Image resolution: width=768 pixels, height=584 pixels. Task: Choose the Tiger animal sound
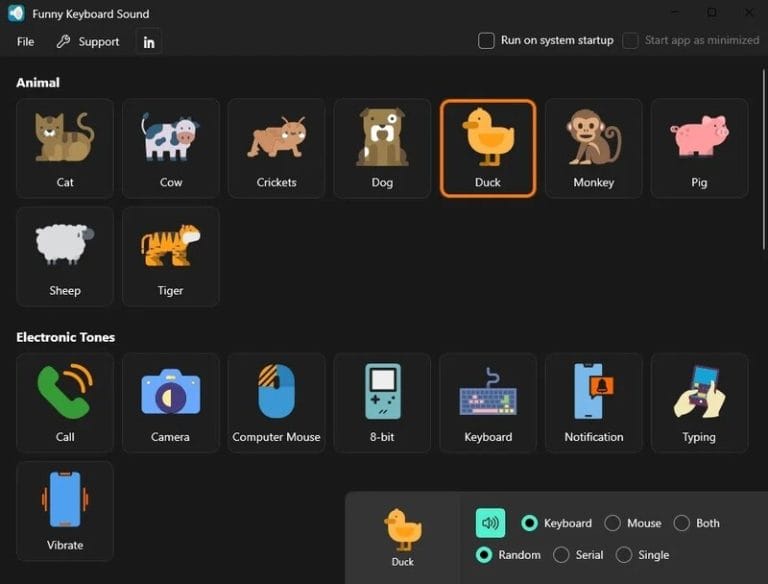click(171, 255)
